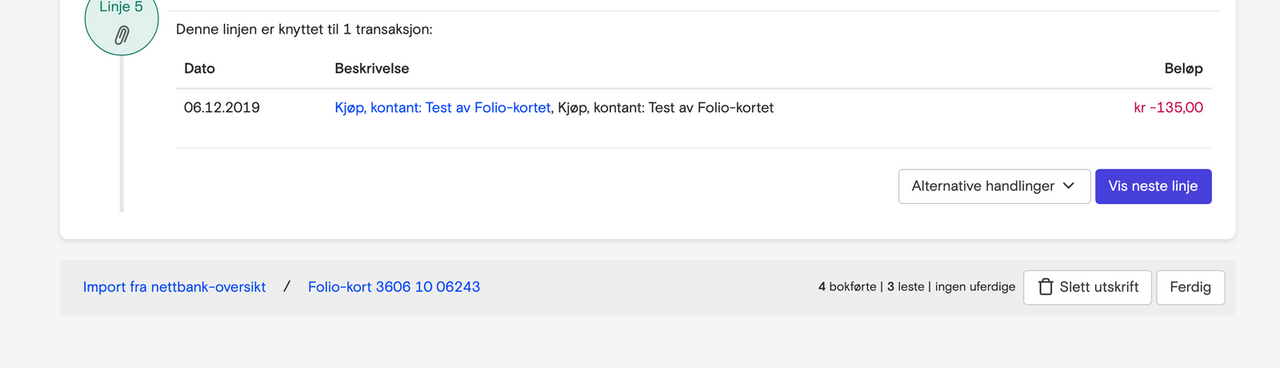Click the ingen uferdige status text
Screen dimensions: 1280x368
975,287
